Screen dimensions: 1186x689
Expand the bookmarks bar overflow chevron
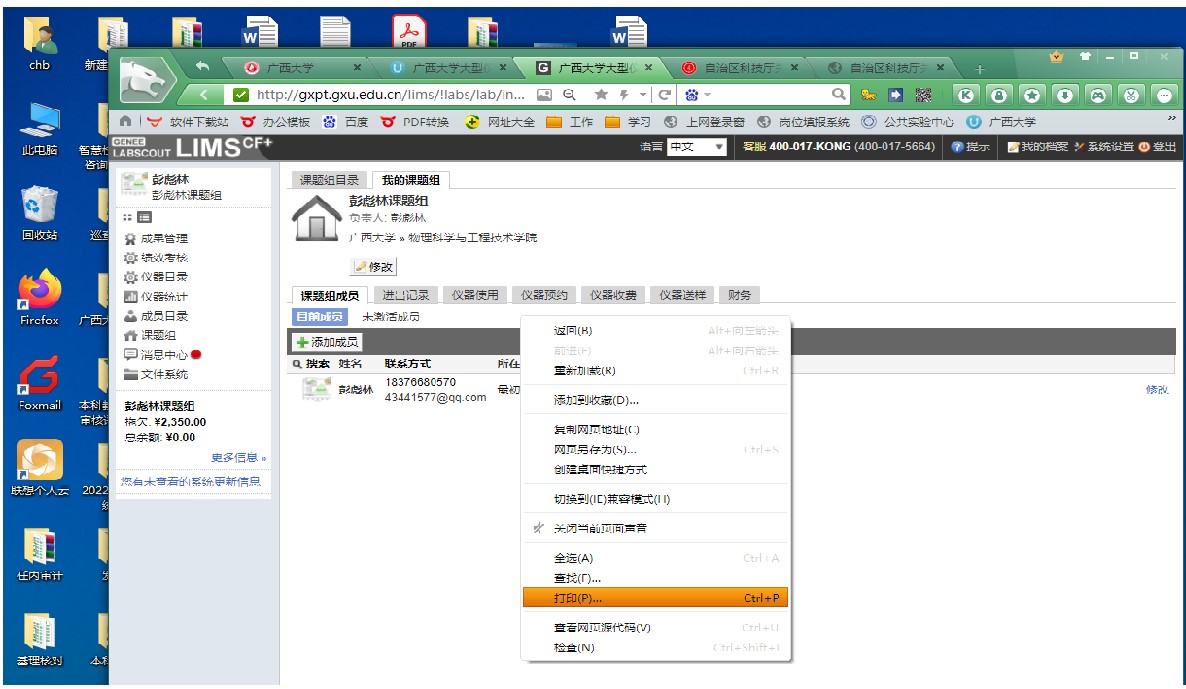(1171, 121)
